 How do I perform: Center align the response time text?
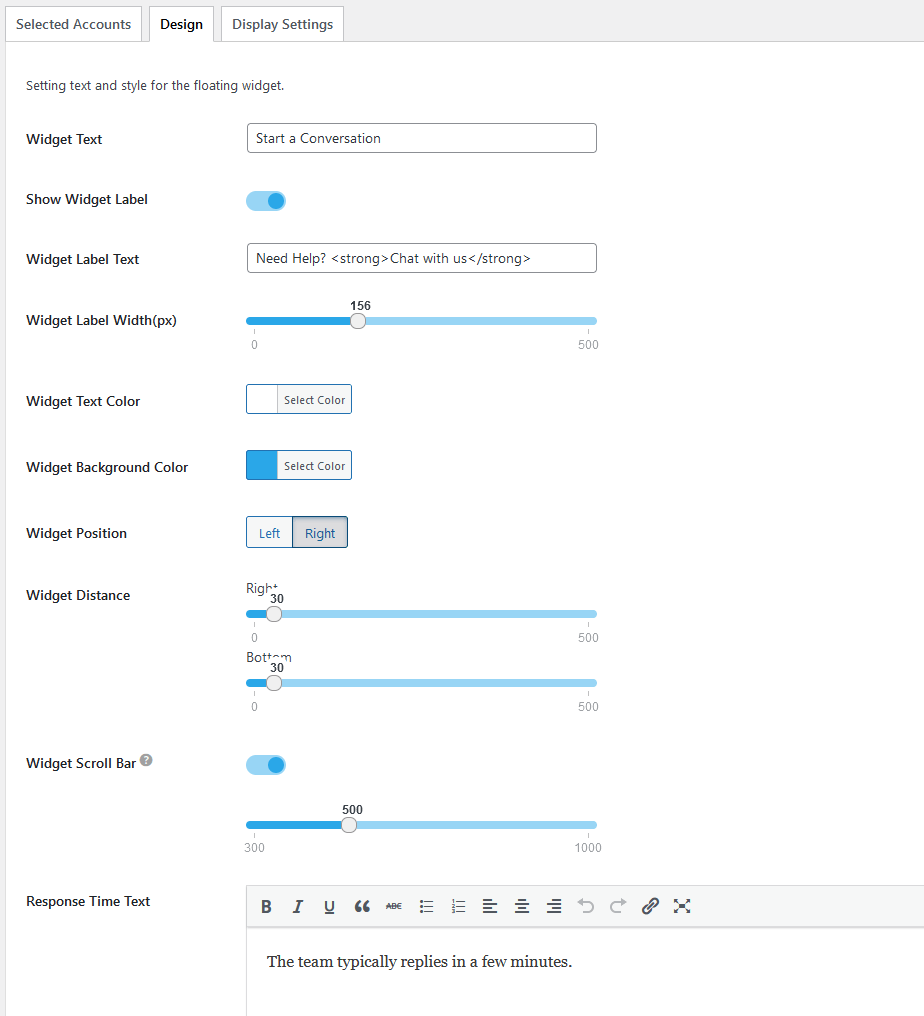522,906
